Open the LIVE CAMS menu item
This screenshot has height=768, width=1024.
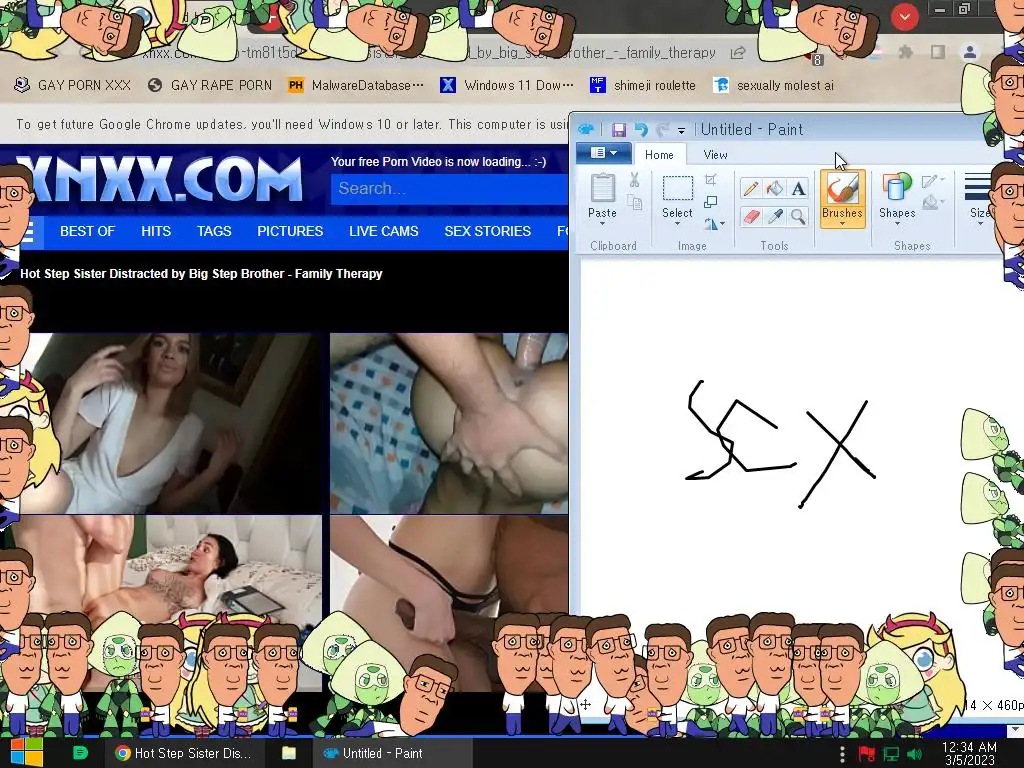point(384,231)
